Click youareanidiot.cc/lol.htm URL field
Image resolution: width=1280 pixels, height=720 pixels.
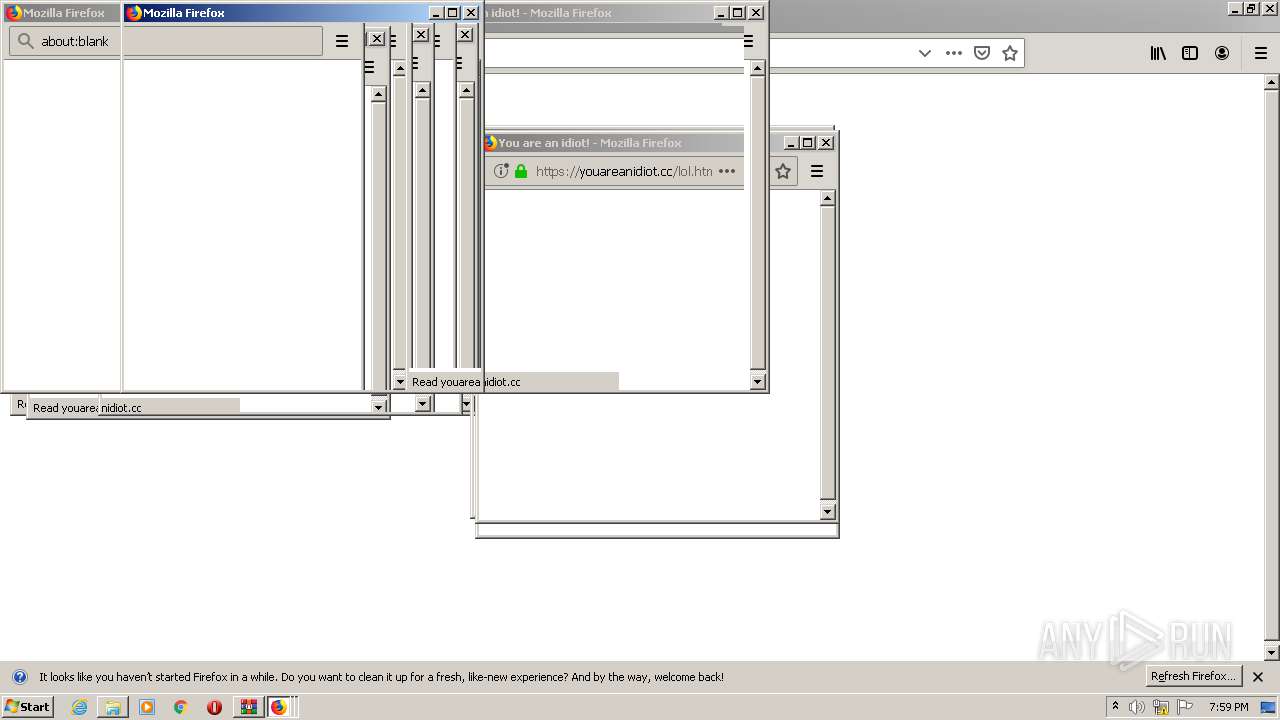pos(624,171)
